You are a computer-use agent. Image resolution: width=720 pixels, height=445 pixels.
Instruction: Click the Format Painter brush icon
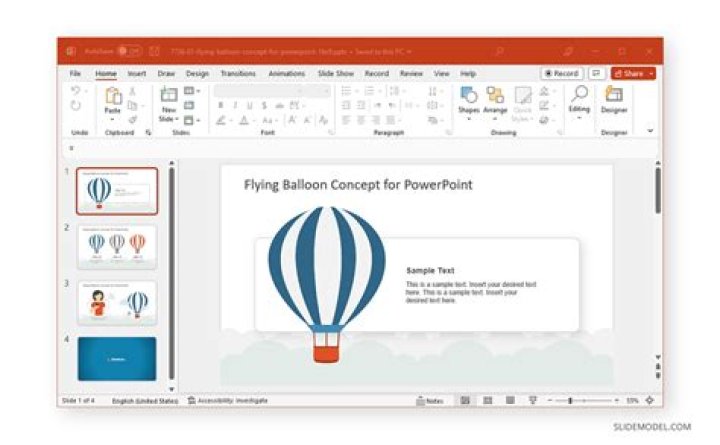pos(132,120)
